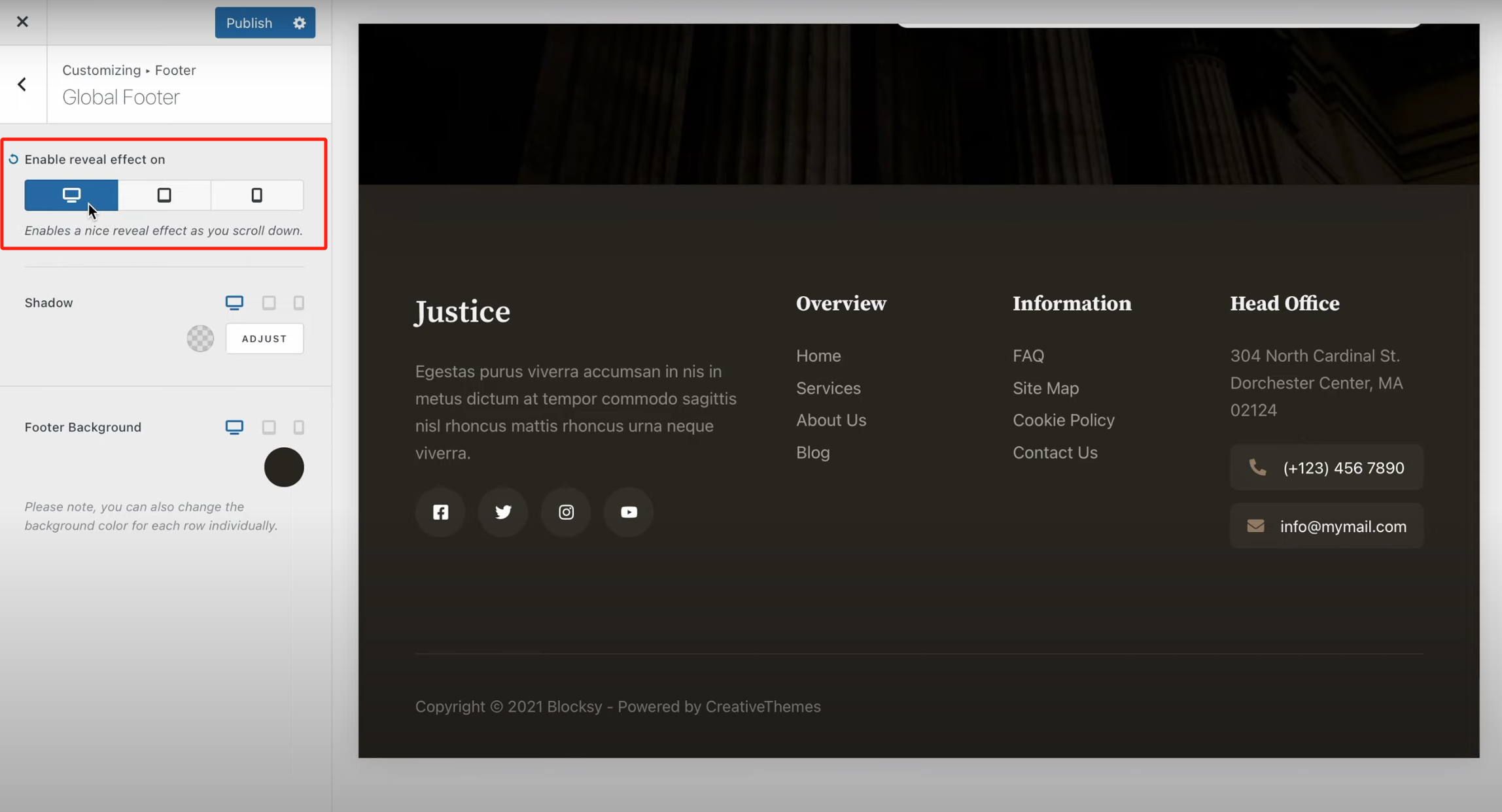Open the FAQ footer link
Viewport: 1502px width, 812px height.
(x=1028, y=355)
